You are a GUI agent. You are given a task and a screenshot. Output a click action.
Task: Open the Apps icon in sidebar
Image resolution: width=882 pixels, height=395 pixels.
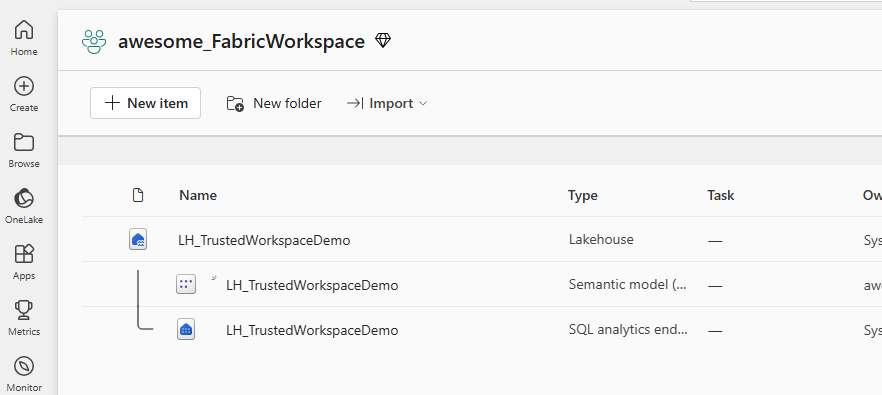pos(24,254)
